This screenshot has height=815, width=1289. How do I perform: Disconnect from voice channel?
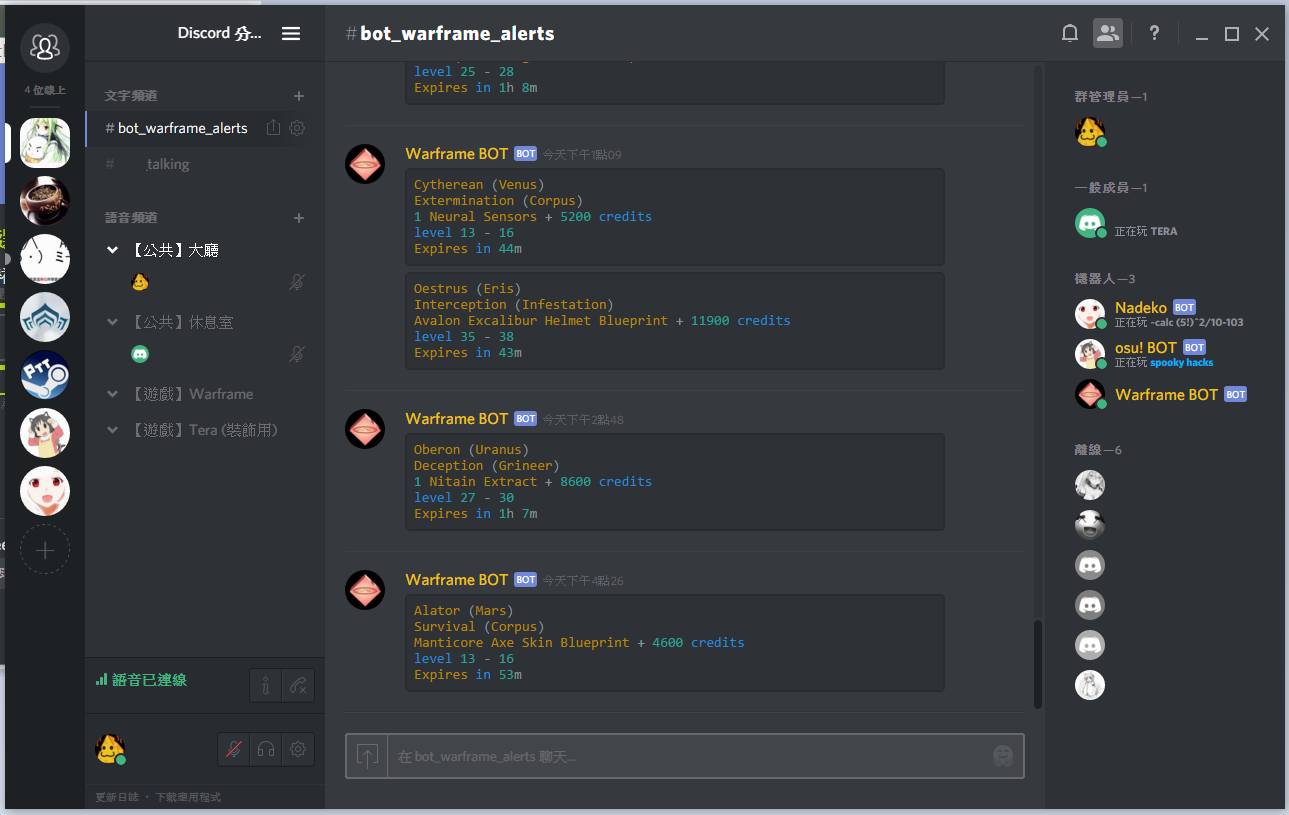coord(298,686)
